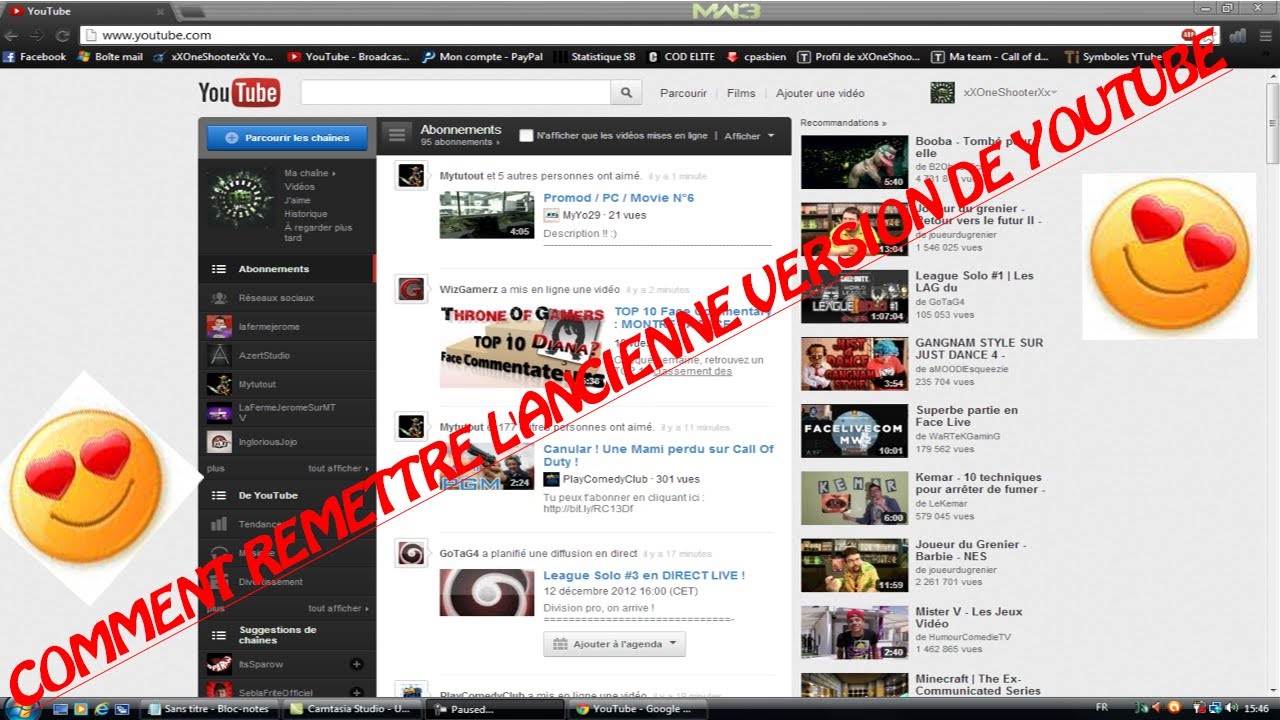The width and height of the screenshot is (1280, 720).
Task: Switch to 'Sans titre - Bloc-notes' in taskbar
Action: (x=208, y=709)
